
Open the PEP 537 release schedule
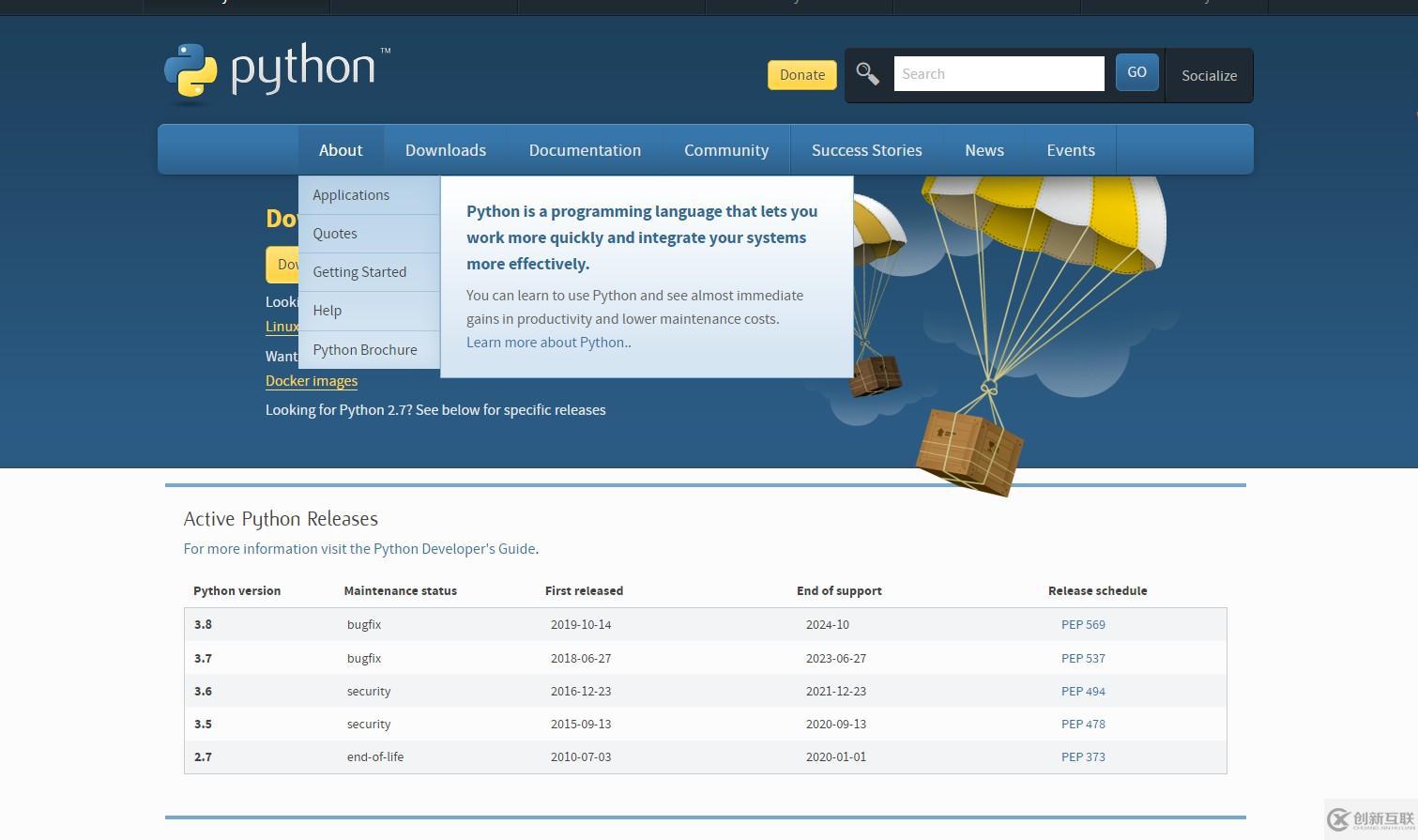click(1083, 658)
